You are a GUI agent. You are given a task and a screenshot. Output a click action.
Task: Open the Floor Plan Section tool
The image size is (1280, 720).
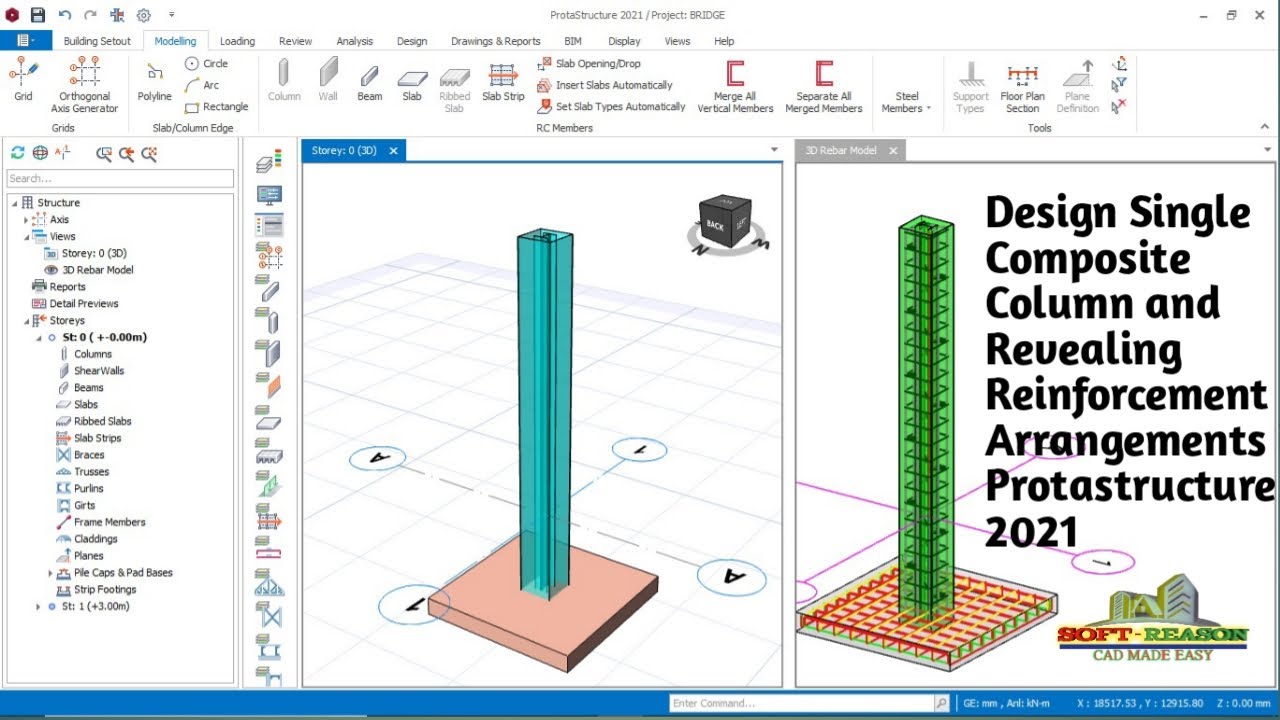pyautogui.click(x=1022, y=86)
